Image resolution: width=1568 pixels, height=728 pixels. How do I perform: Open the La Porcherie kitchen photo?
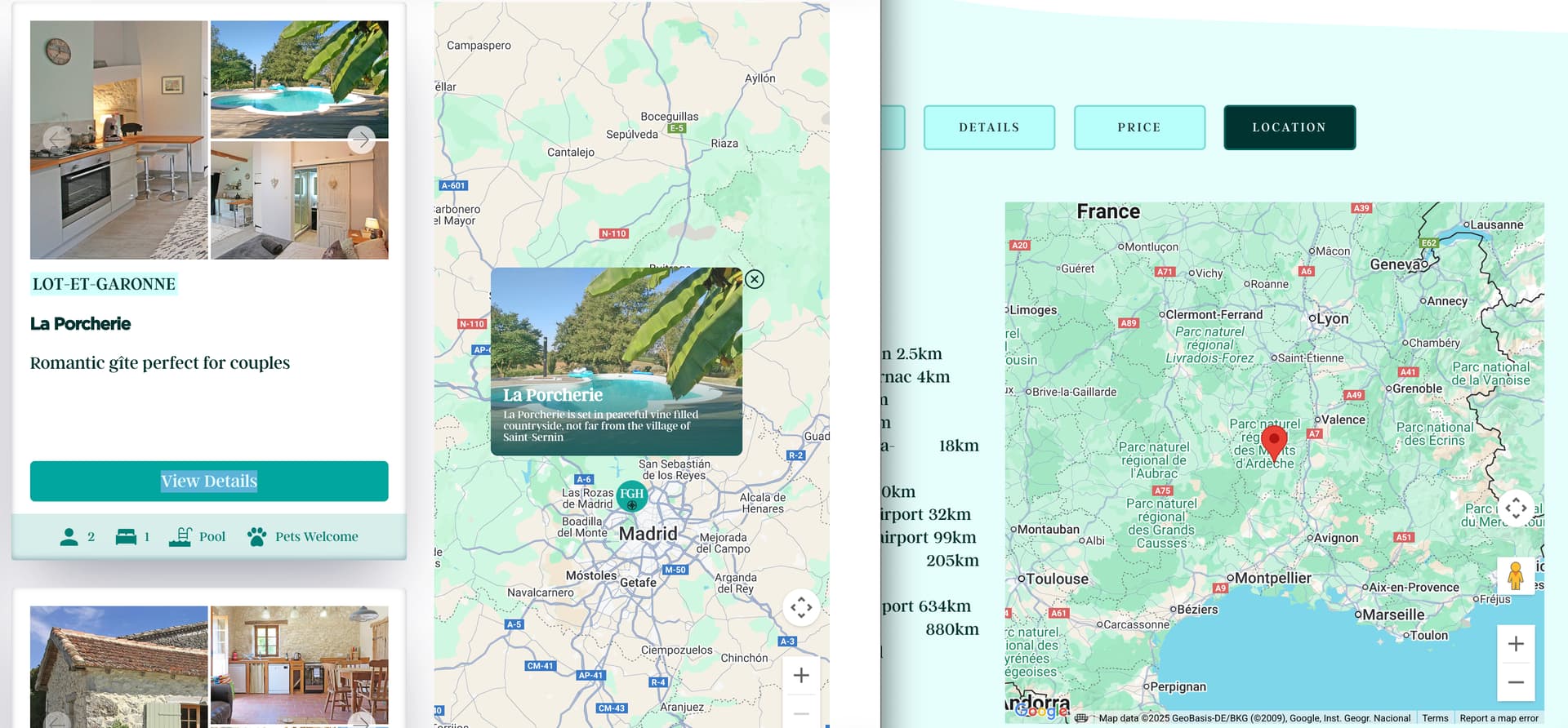coord(119,140)
